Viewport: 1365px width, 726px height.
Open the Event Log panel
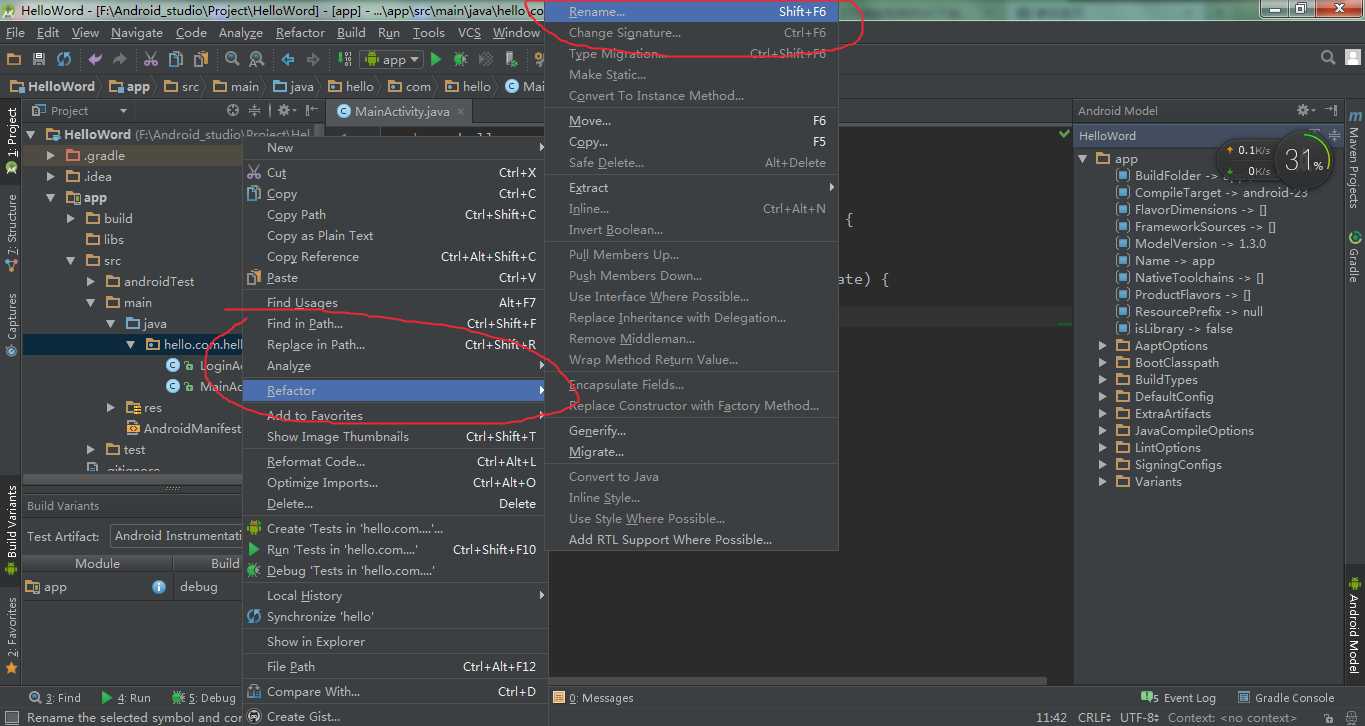click(x=1179, y=698)
